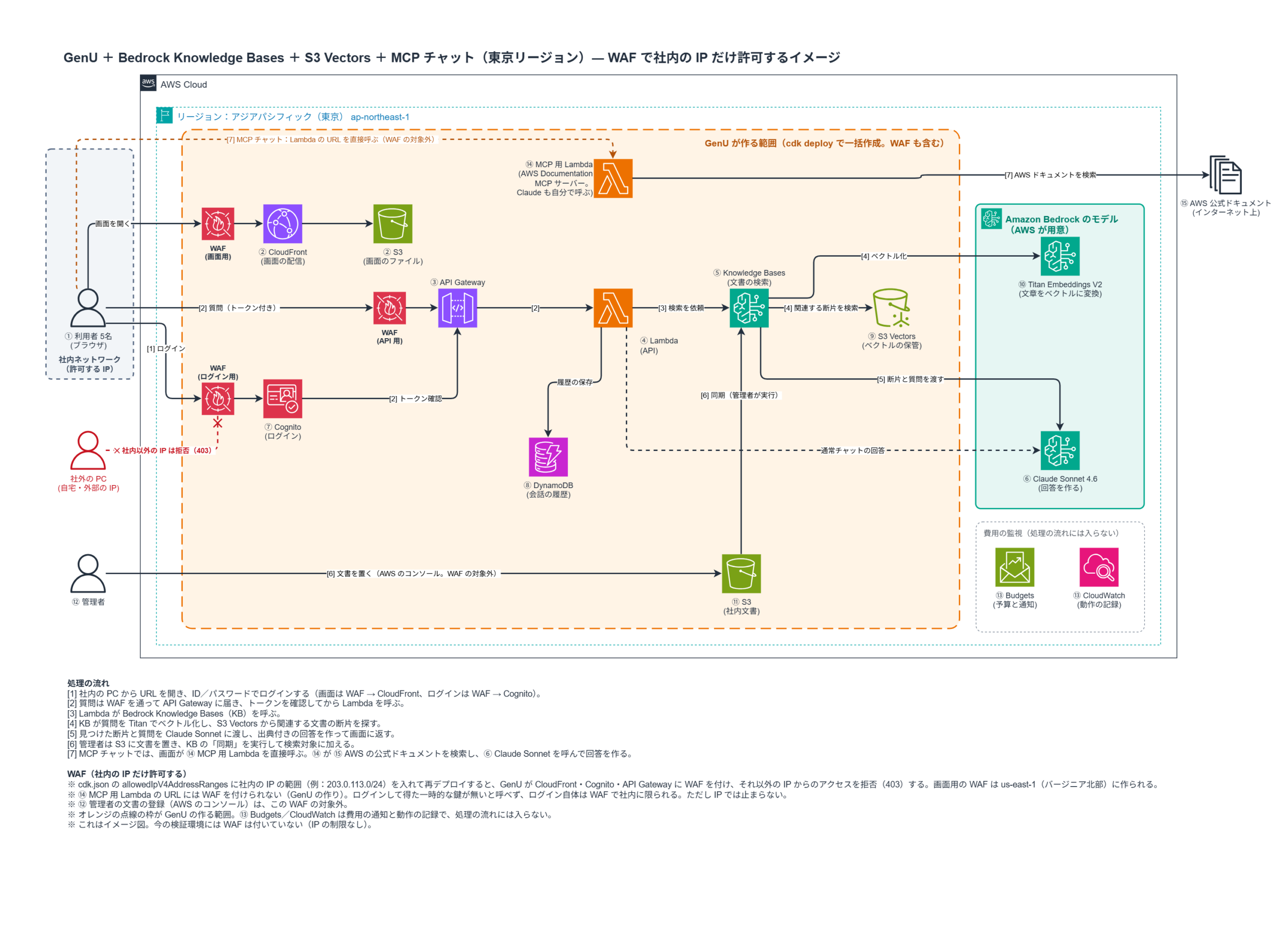
Task: Select the '[2] トークン確認' arrow label
Action: point(416,399)
